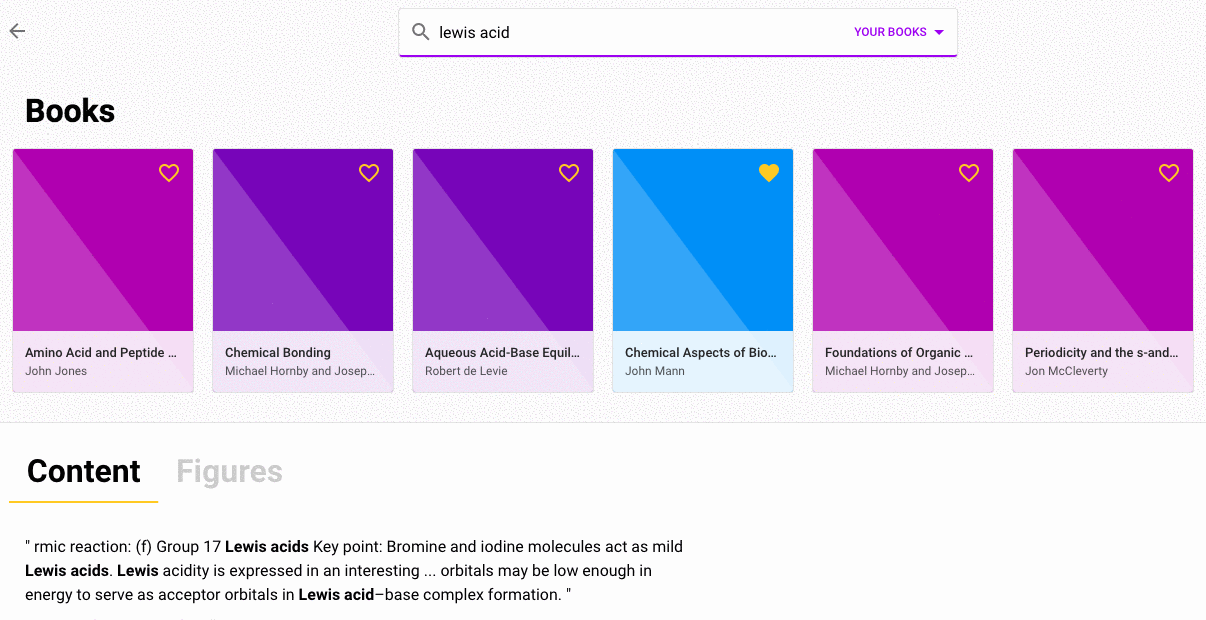Go back using the left arrow icon
Image resolution: width=1206 pixels, height=620 pixels.
(x=17, y=31)
